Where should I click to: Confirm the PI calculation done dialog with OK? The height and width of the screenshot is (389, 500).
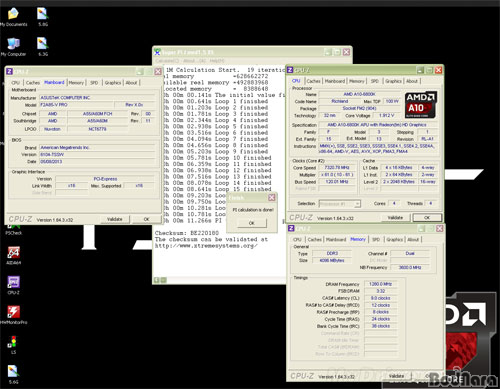coord(252,223)
